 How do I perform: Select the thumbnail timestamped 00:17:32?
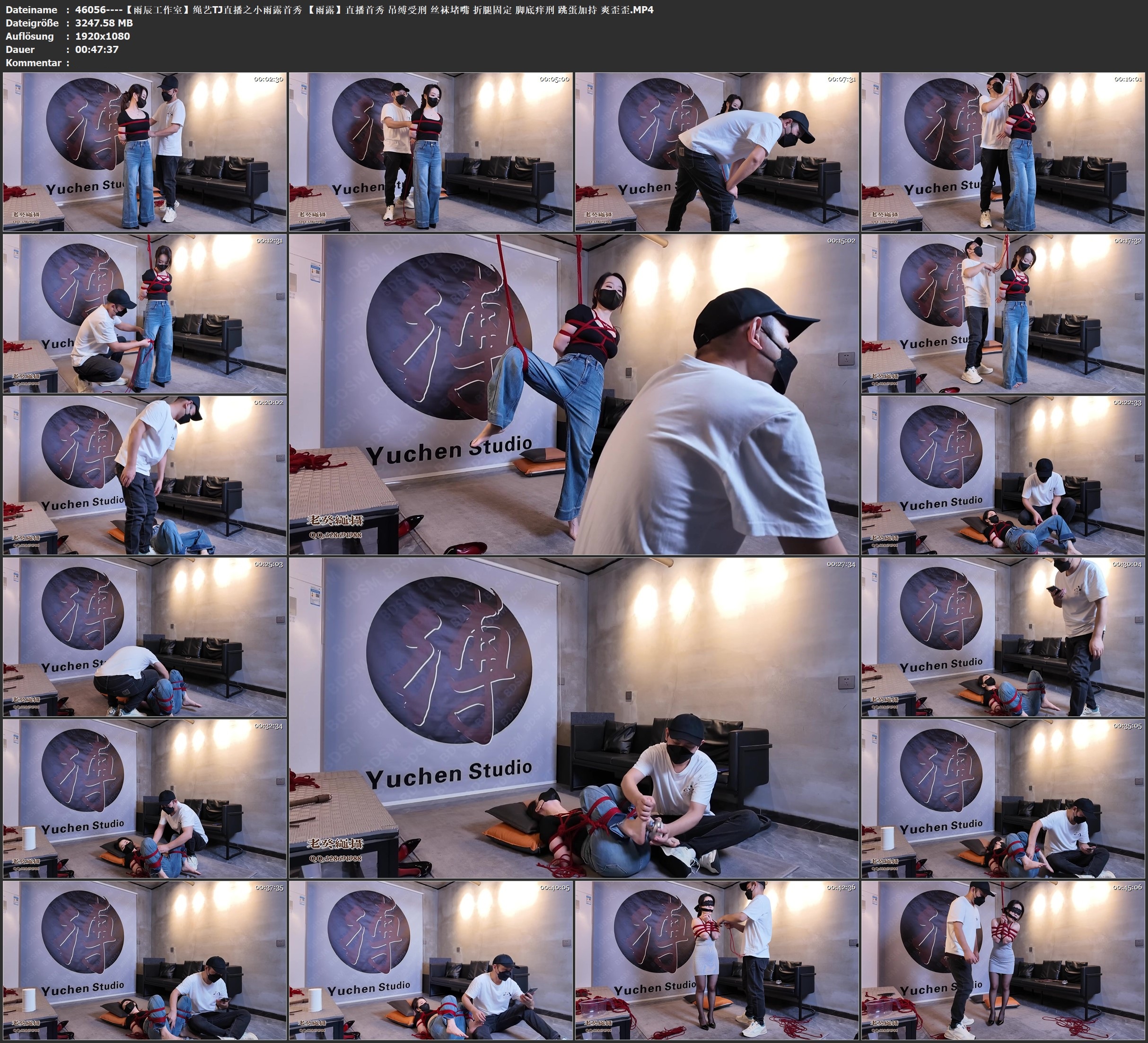tap(1003, 313)
